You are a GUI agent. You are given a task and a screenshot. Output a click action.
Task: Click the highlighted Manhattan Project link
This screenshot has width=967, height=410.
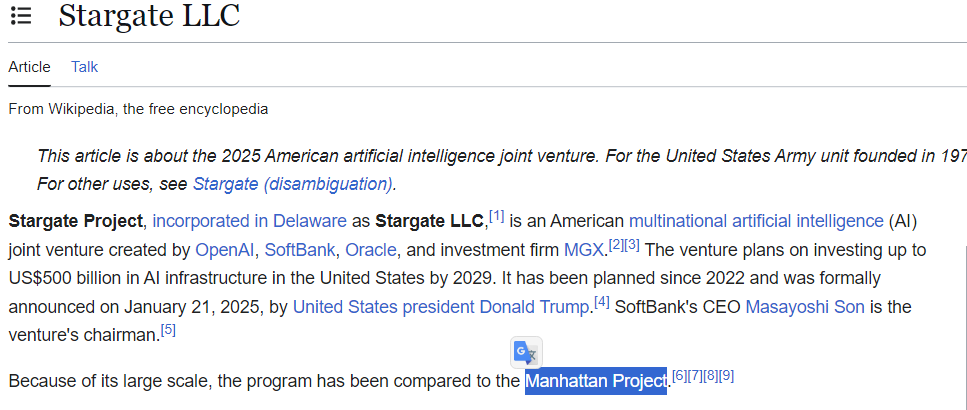[596, 381]
